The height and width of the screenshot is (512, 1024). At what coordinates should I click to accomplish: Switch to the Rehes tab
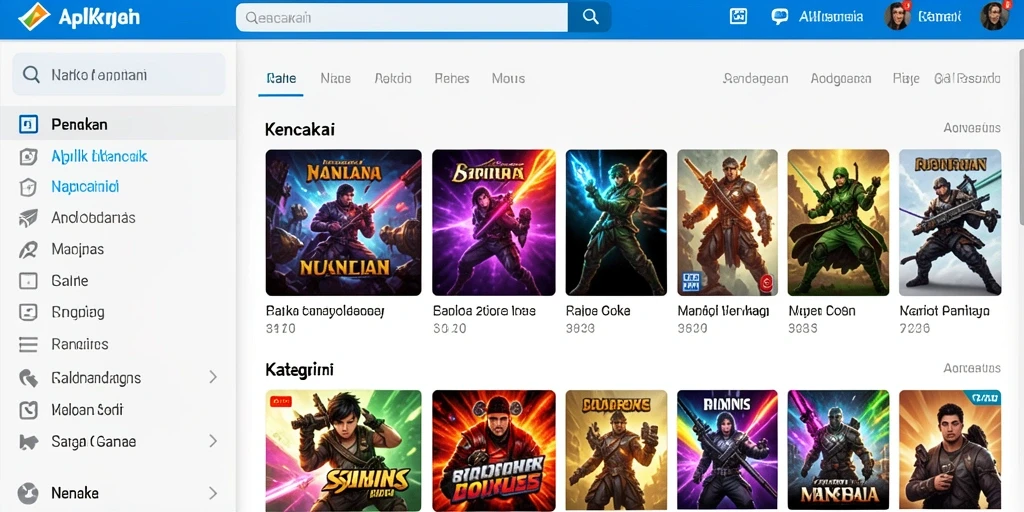point(452,78)
